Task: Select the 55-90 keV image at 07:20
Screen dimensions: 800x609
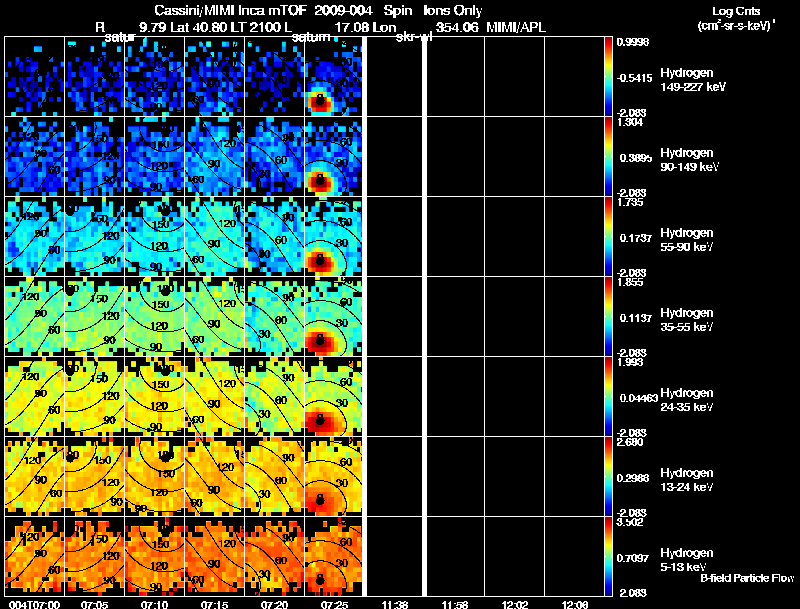Action: 274,237
